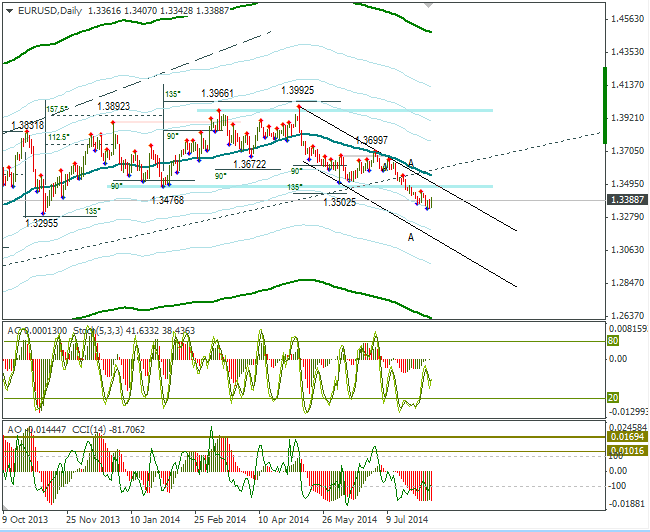Screen dimensions: 650x532
Task: Click the 112.5° angle label
Action: point(59,137)
